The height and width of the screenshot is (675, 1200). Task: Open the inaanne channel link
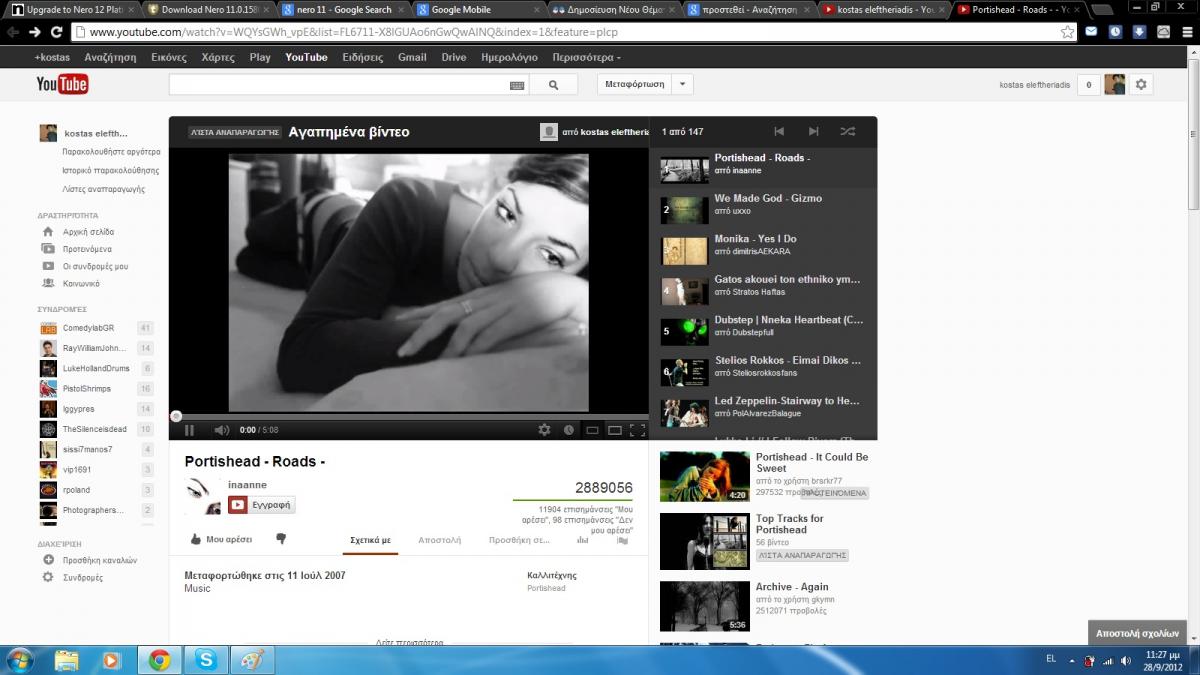pos(247,484)
